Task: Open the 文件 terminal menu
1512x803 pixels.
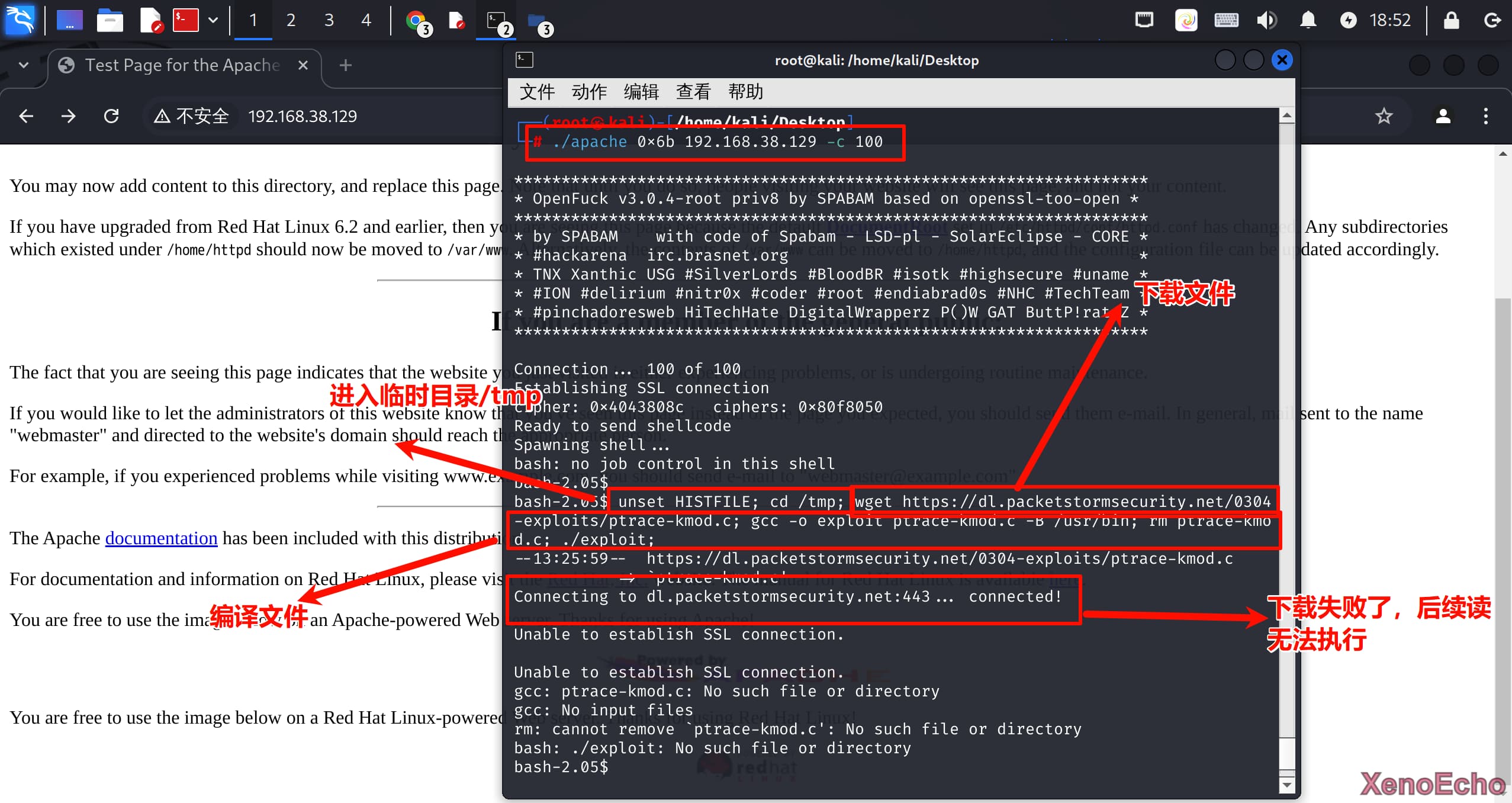Action: tap(536, 92)
